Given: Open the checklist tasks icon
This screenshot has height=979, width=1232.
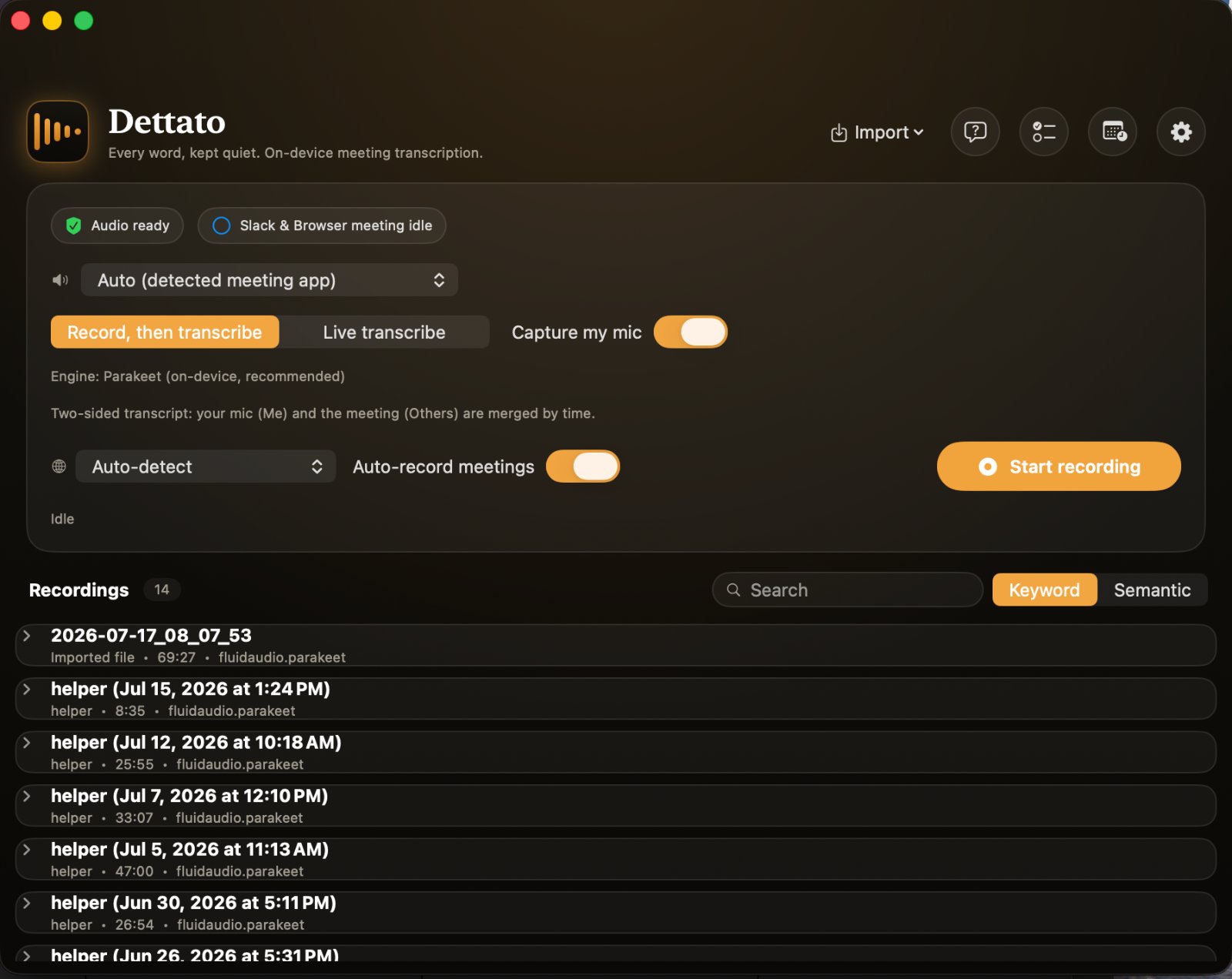Looking at the screenshot, I should coord(1043,132).
